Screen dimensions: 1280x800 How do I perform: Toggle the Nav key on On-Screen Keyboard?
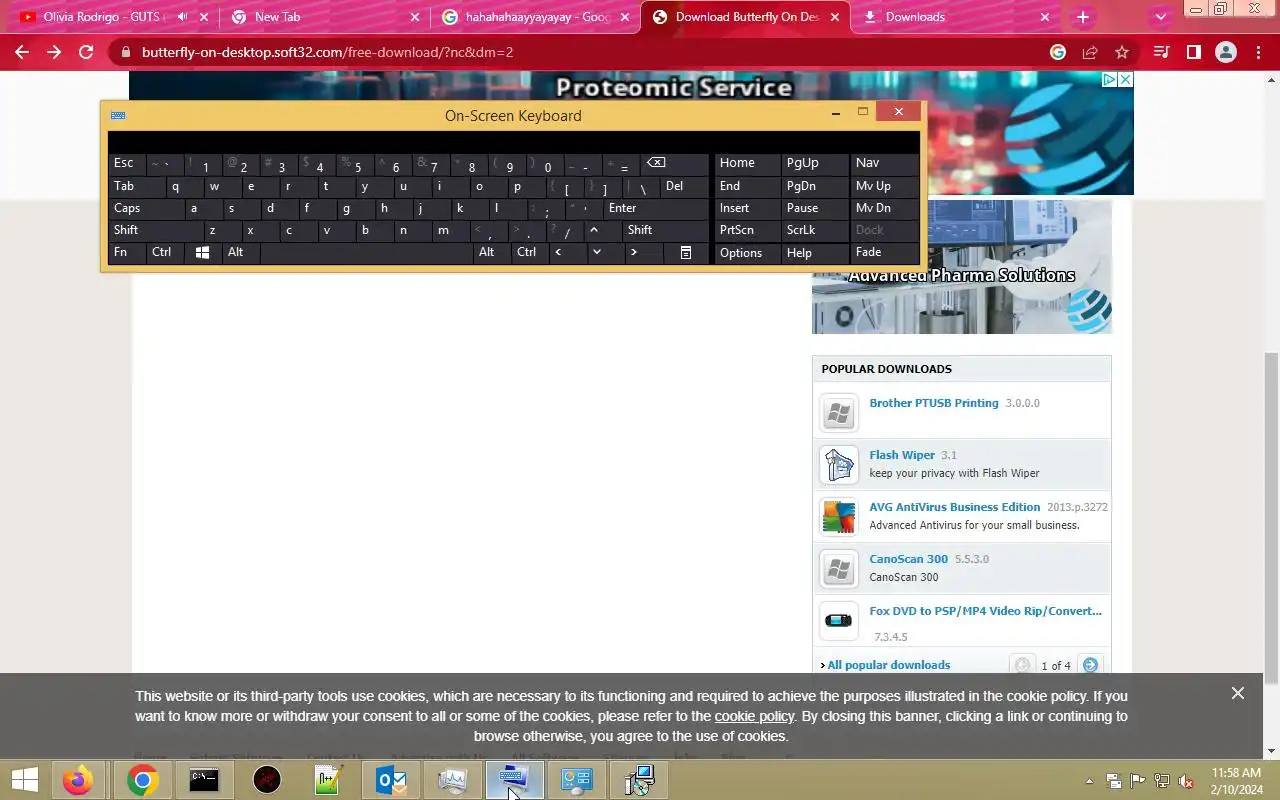tap(884, 163)
